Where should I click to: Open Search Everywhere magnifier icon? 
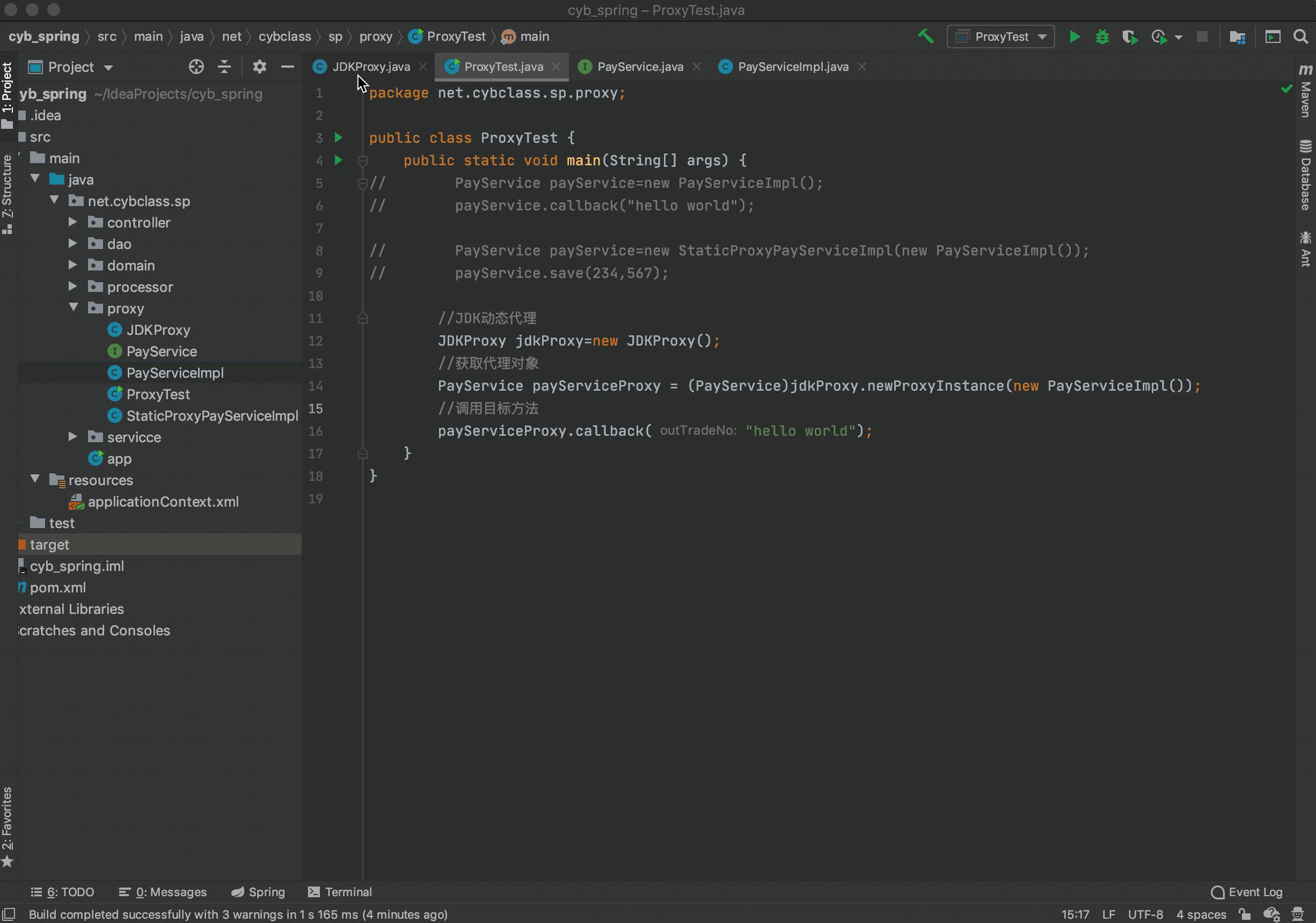pos(1300,36)
